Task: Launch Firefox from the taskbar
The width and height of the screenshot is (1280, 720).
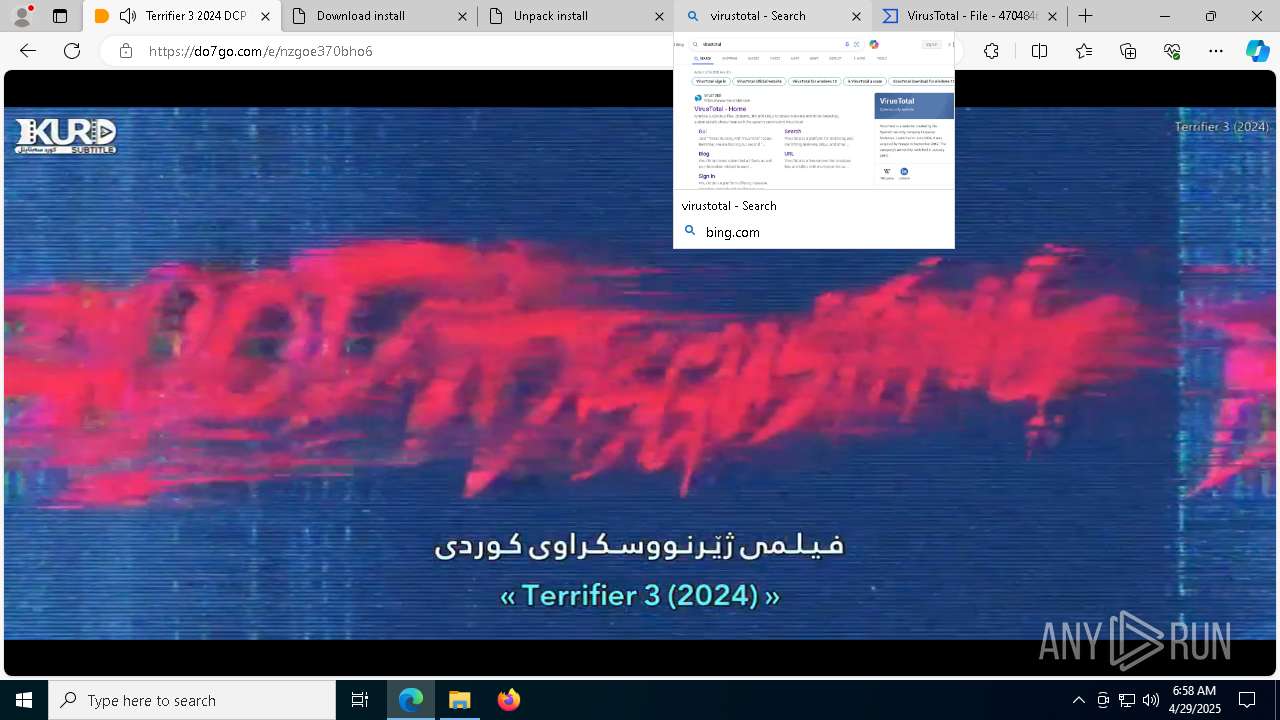Action: tap(509, 700)
